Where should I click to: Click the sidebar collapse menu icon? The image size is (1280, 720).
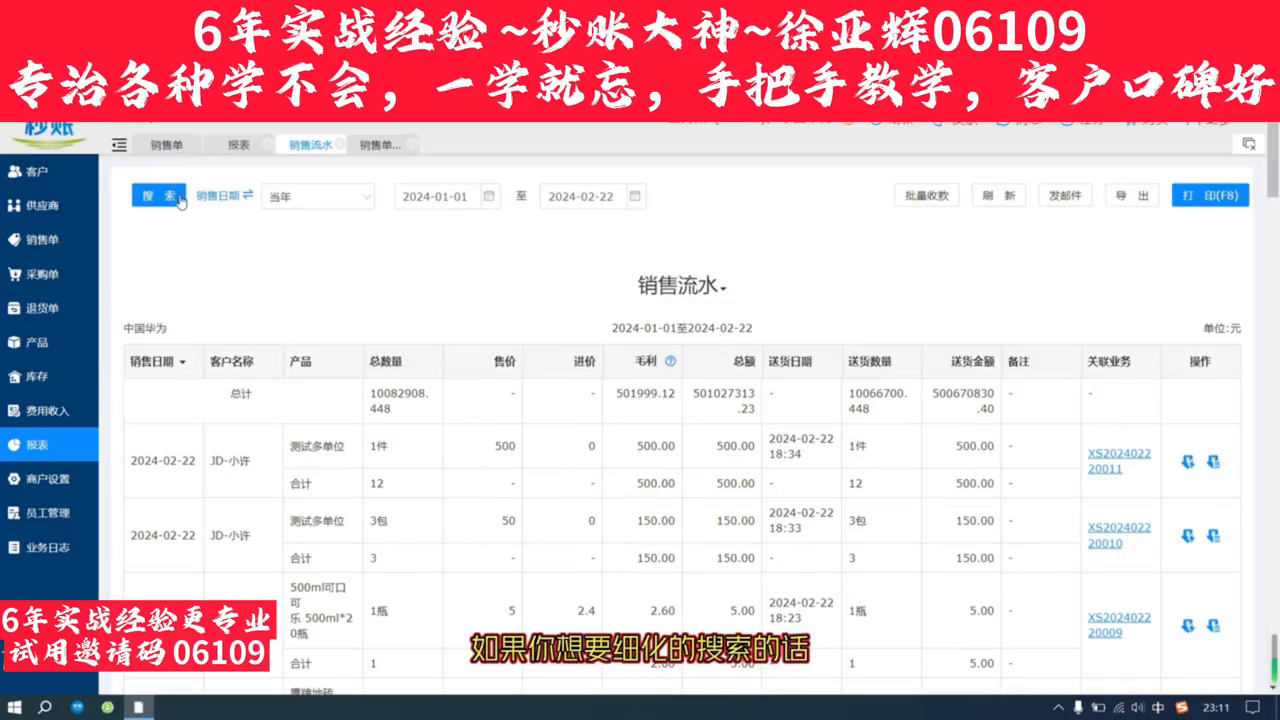coord(119,145)
